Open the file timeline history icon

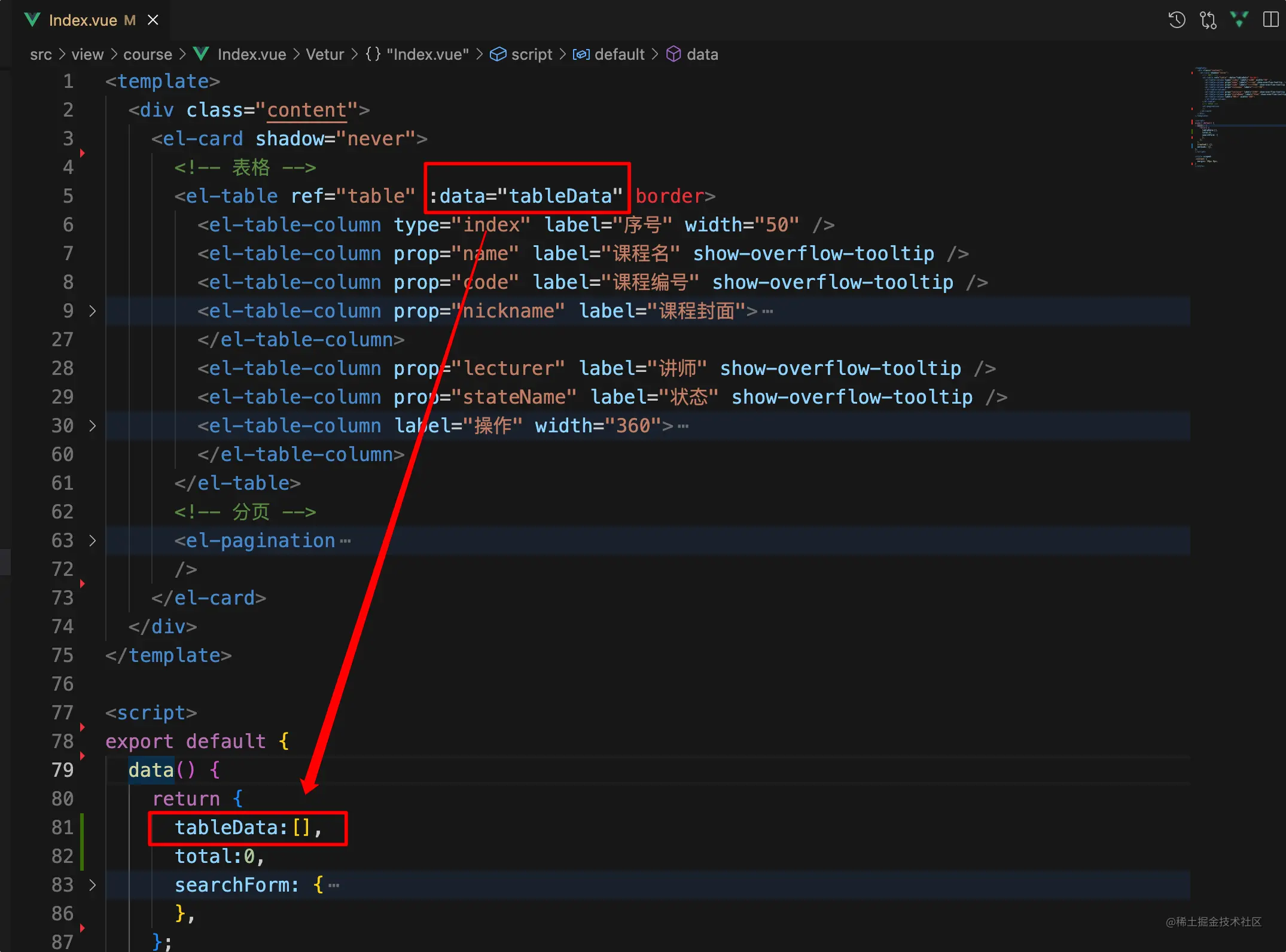1177,20
